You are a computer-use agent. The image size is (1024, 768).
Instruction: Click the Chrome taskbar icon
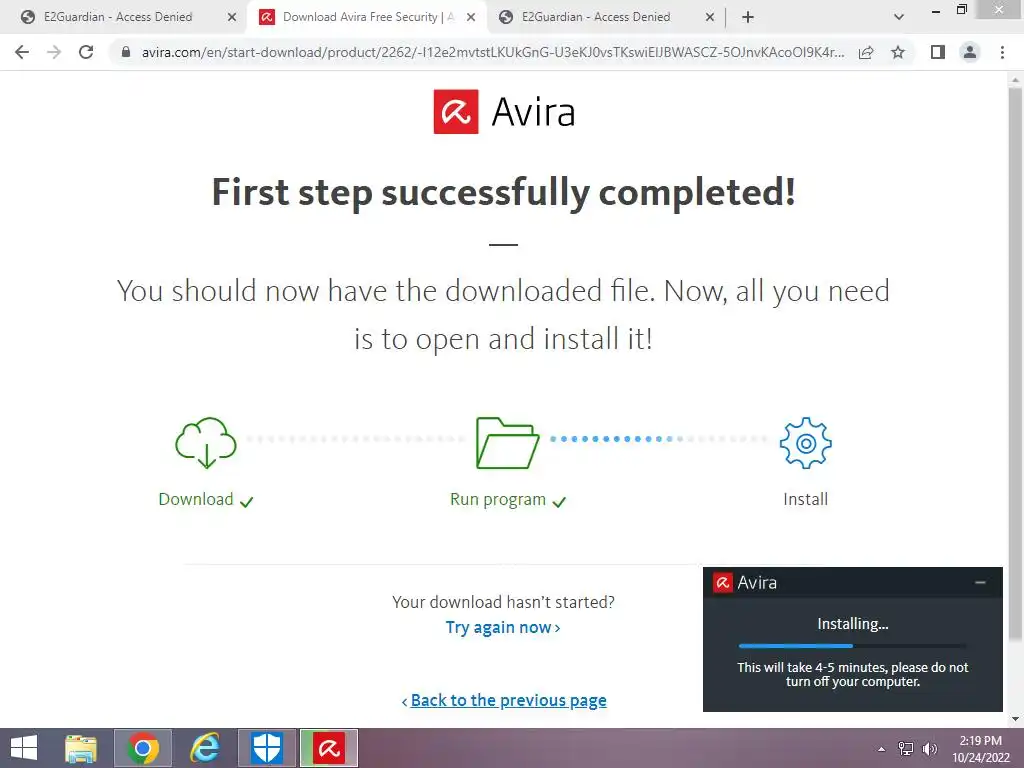(143, 748)
